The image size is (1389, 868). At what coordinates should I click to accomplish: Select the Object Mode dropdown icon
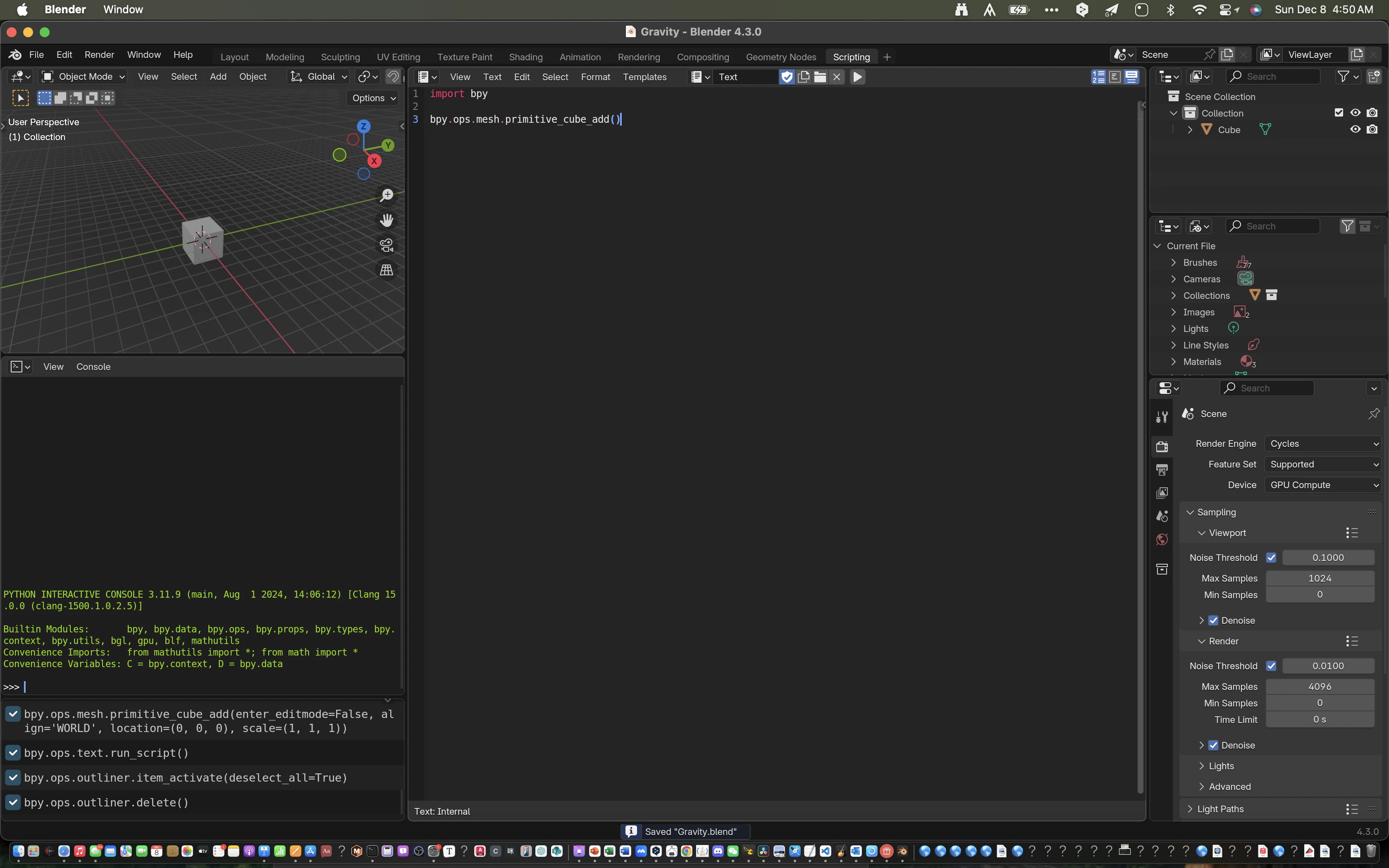120,76
